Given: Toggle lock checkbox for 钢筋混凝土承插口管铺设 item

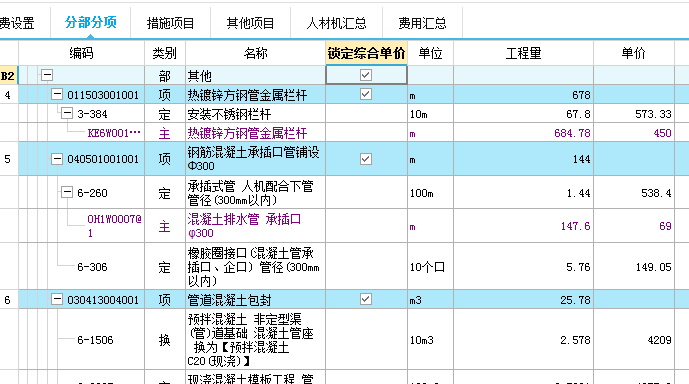Looking at the screenshot, I should [366, 159].
